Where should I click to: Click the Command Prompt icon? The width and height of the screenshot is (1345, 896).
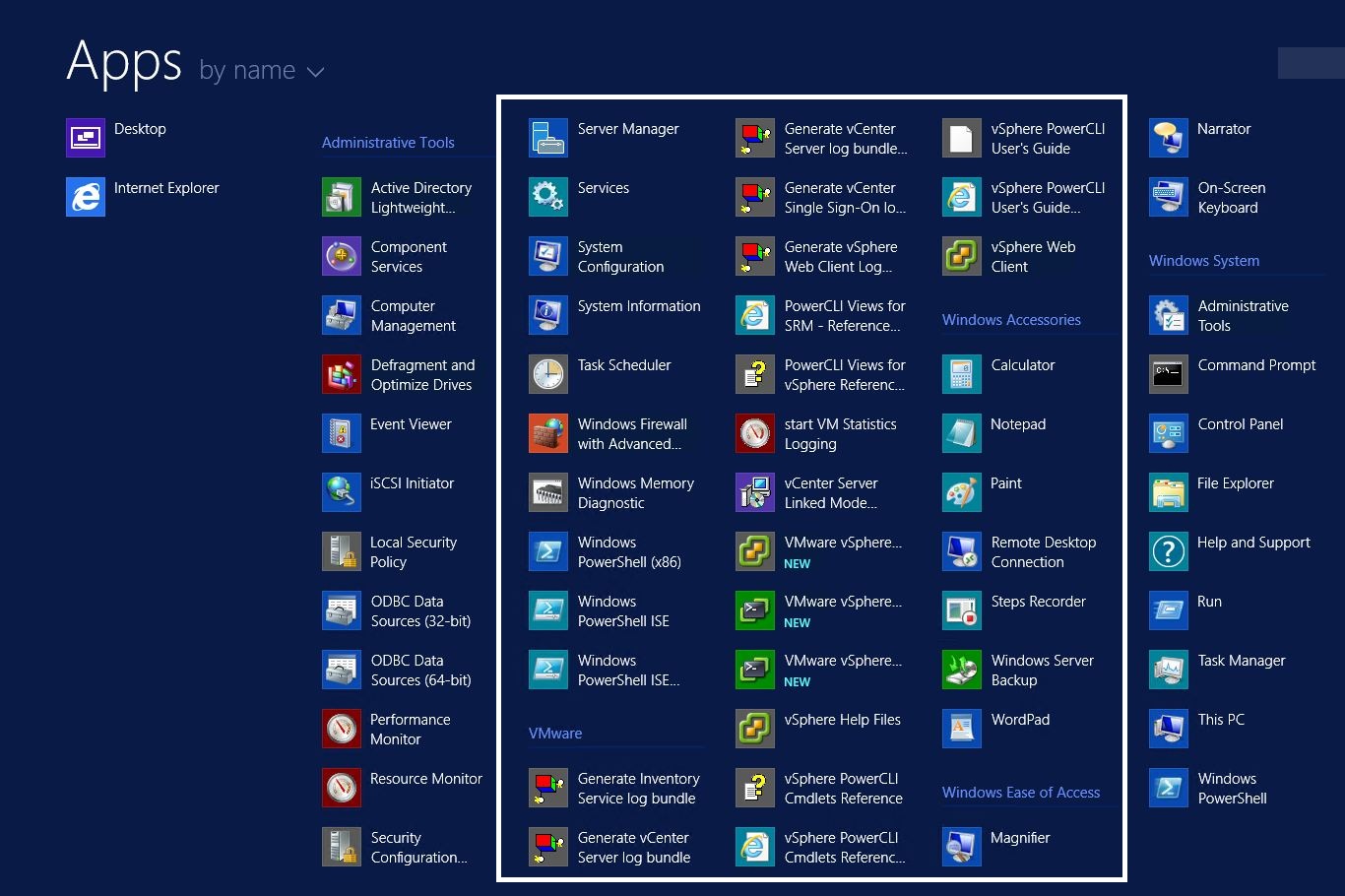(x=1169, y=374)
